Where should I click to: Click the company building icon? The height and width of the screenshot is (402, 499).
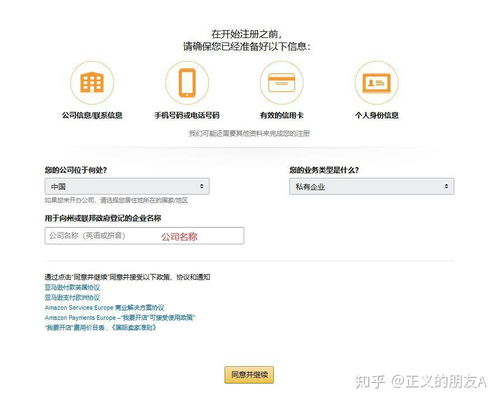click(92, 82)
